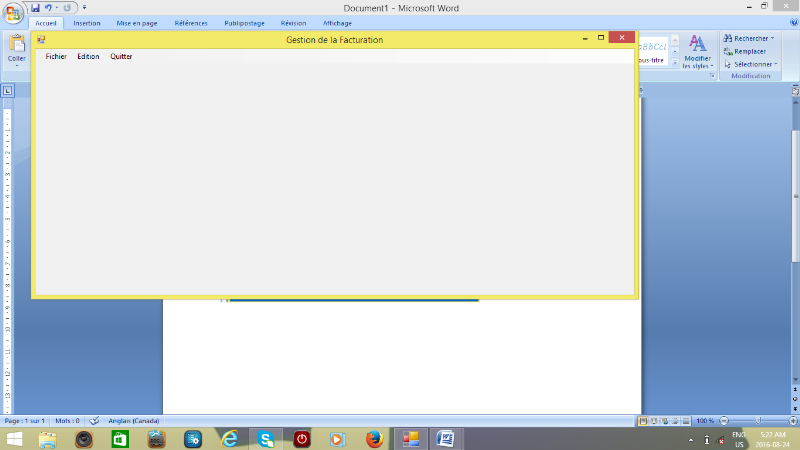
Task: Switch to the Insertion ribbon tab
Action: point(87,23)
